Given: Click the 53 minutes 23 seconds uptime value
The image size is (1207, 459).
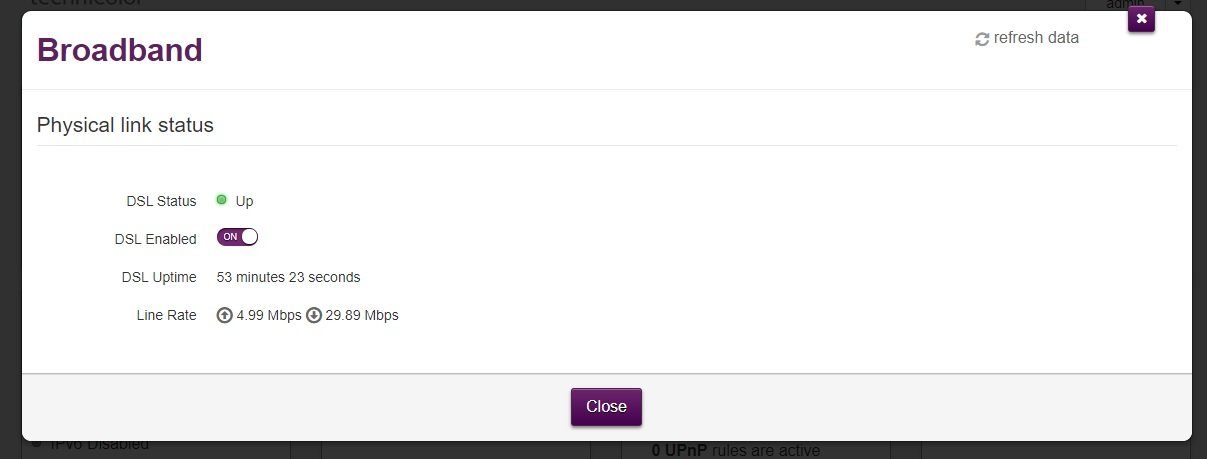Looking at the screenshot, I should [x=288, y=277].
